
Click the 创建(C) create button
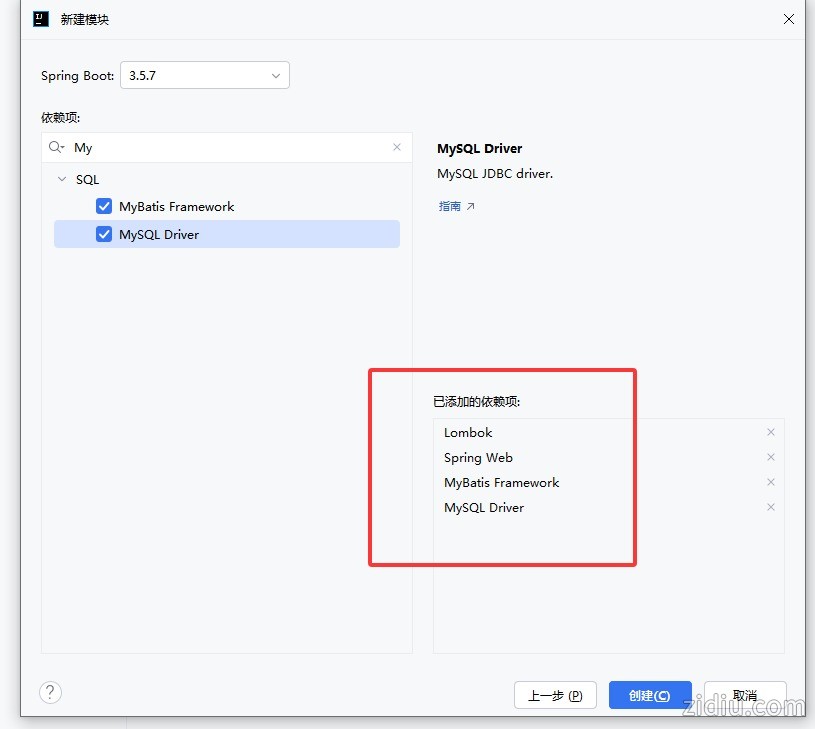click(x=650, y=695)
